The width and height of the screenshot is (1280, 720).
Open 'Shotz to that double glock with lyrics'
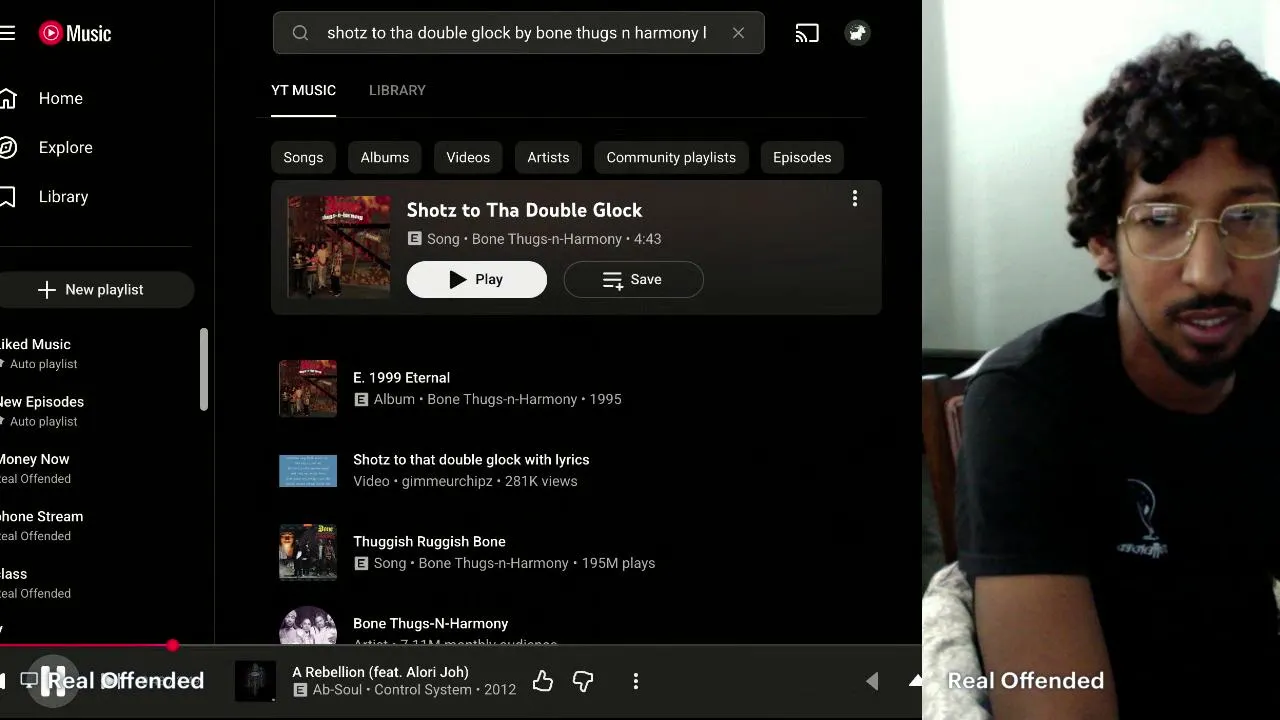click(x=471, y=459)
